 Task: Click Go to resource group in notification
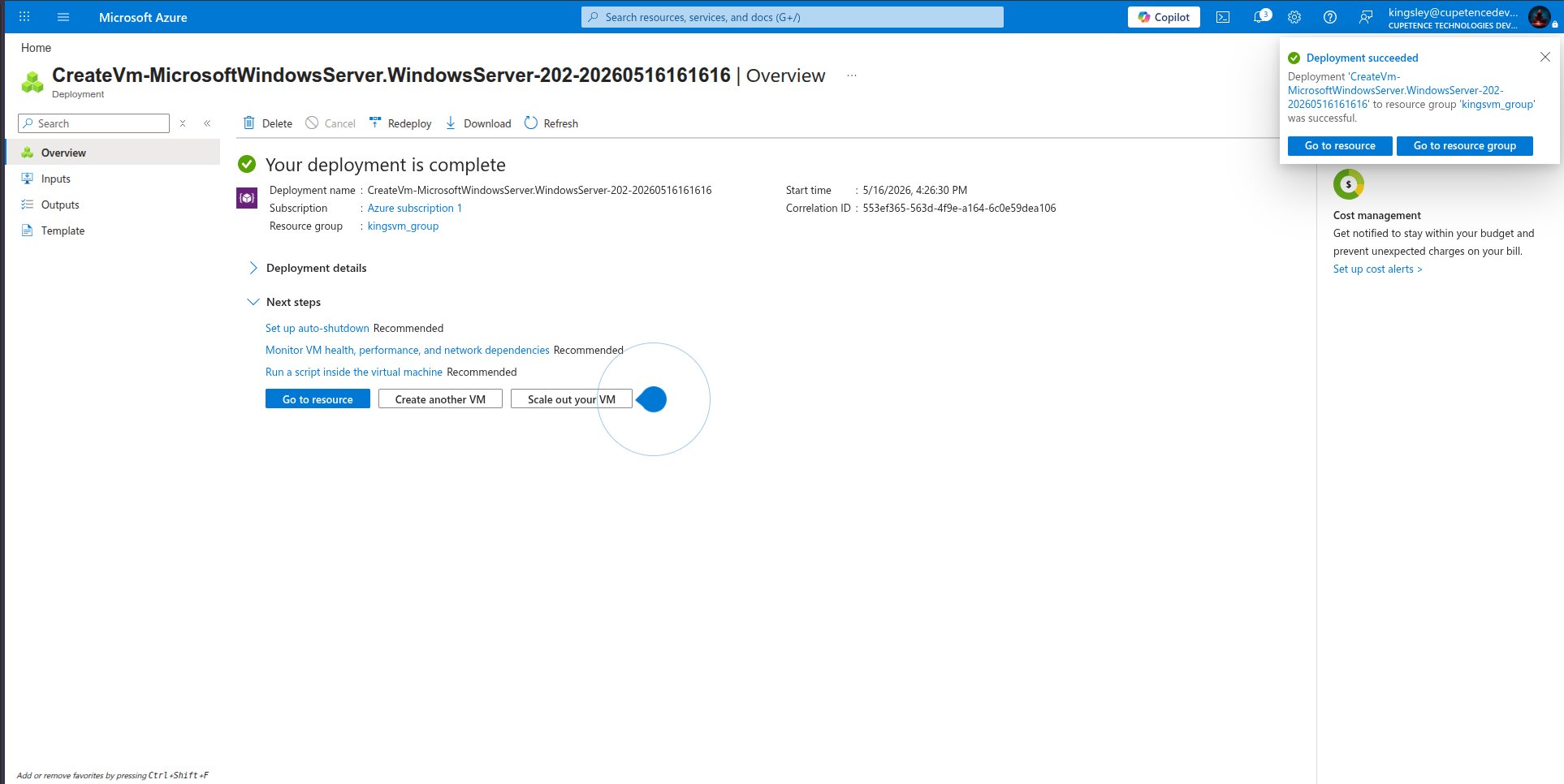1465,146
